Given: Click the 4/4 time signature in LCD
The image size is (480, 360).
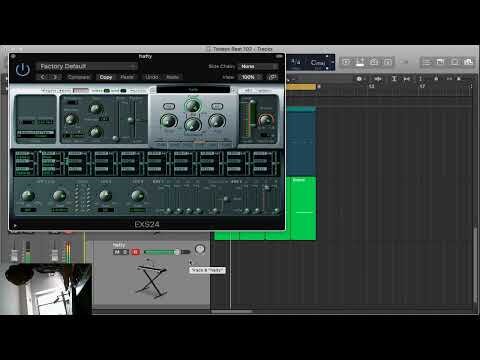Looking at the screenshot, I should [x=295, y=61].
